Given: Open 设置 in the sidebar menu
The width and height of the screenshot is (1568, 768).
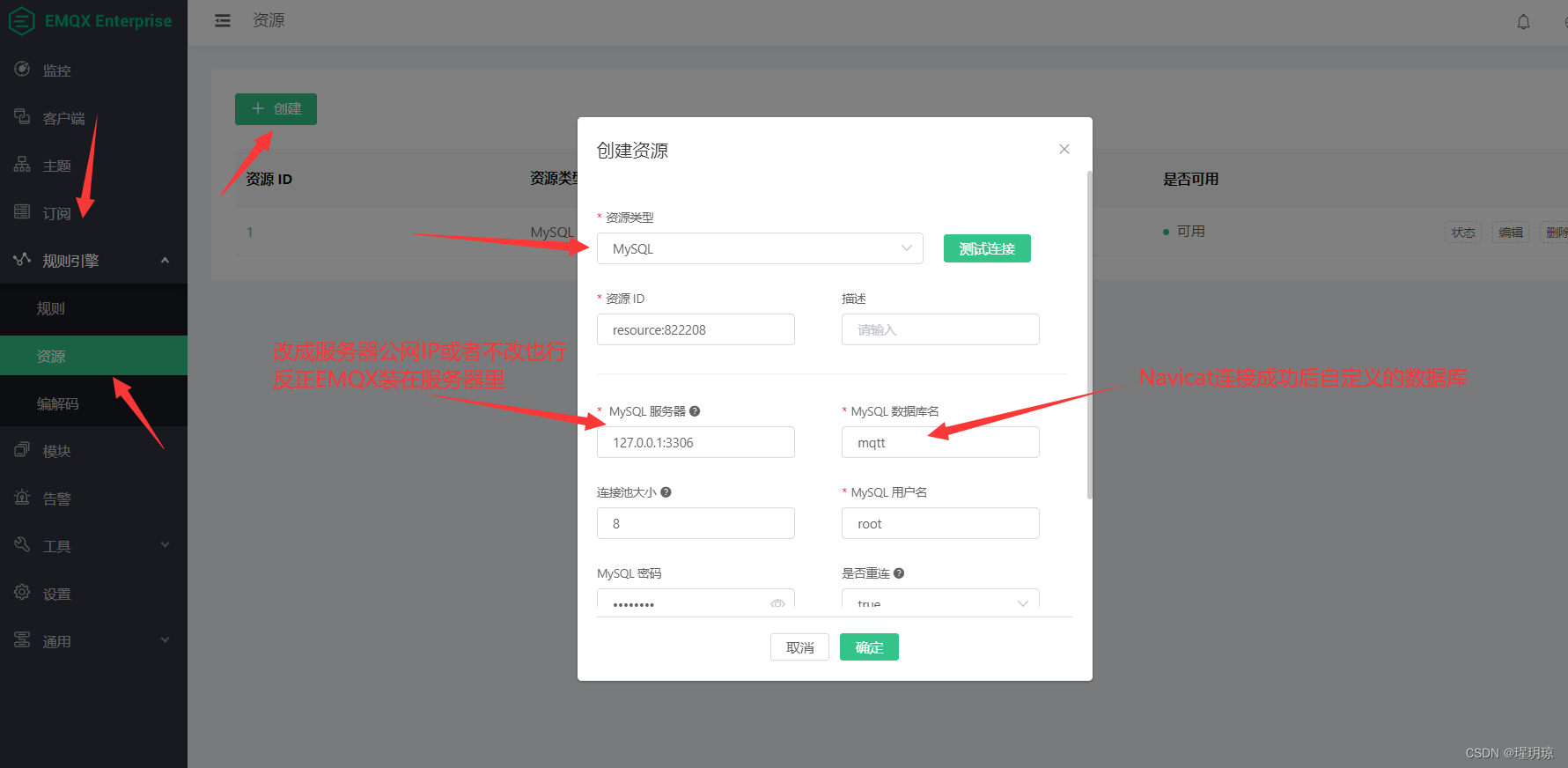Looking at the screenshot, I should pos(93,593).
